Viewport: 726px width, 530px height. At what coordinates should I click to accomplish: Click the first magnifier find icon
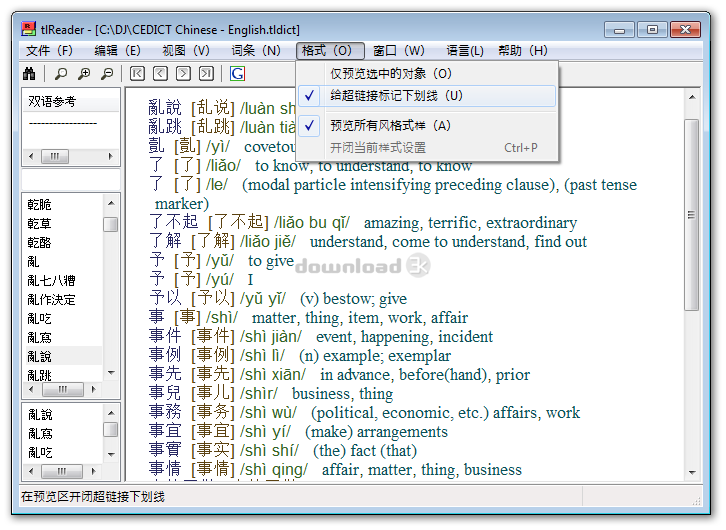click(x=61, y=73)
